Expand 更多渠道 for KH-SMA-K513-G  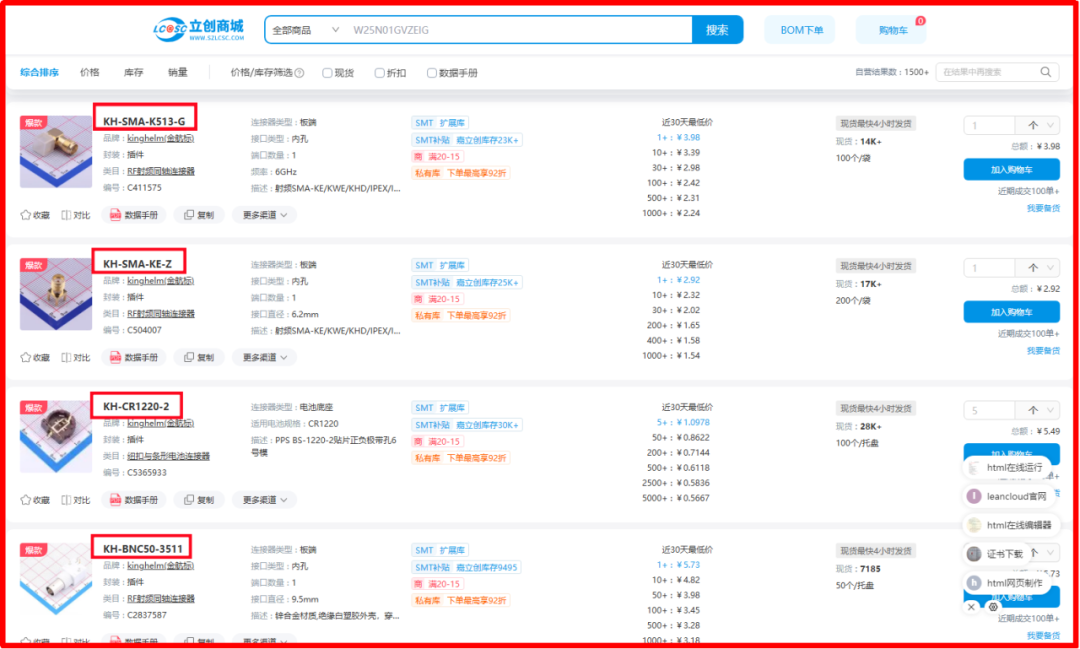(264, 215)
